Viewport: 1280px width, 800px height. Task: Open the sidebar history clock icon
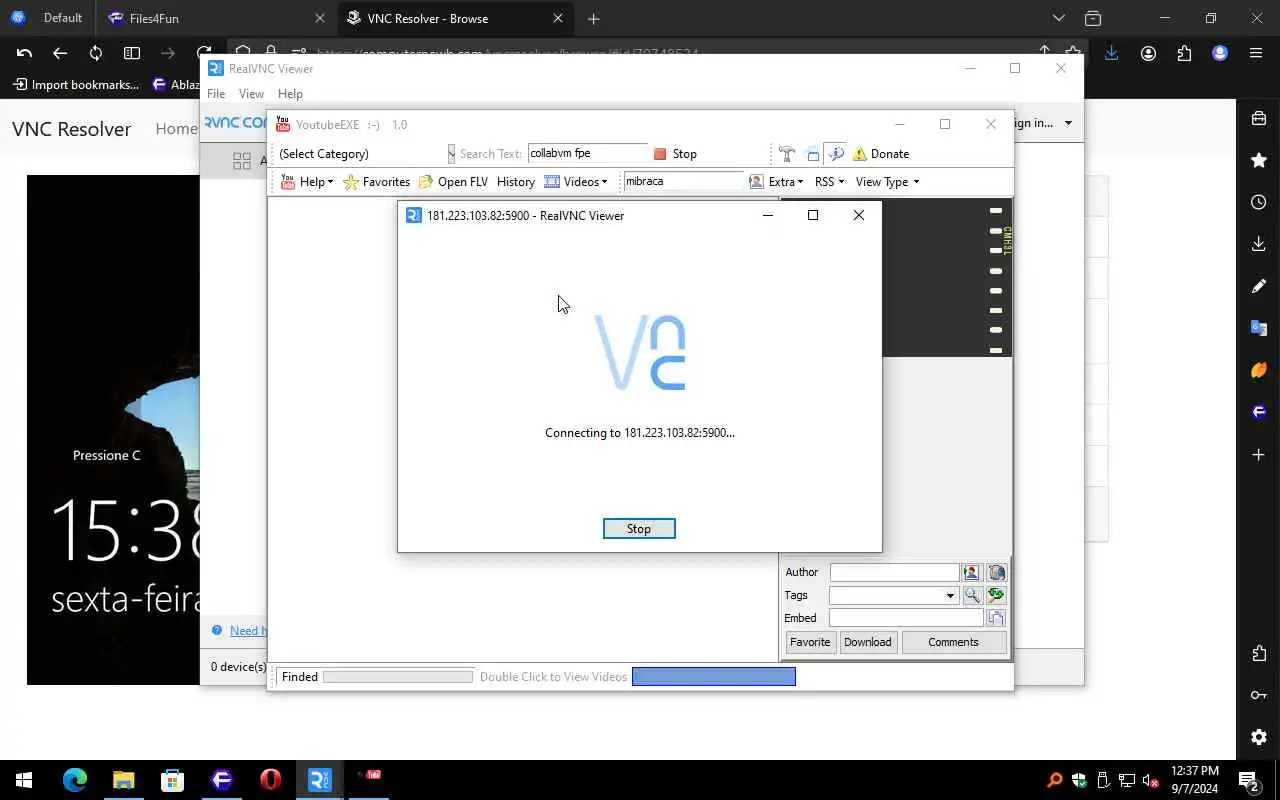(x=1259, y=202)
